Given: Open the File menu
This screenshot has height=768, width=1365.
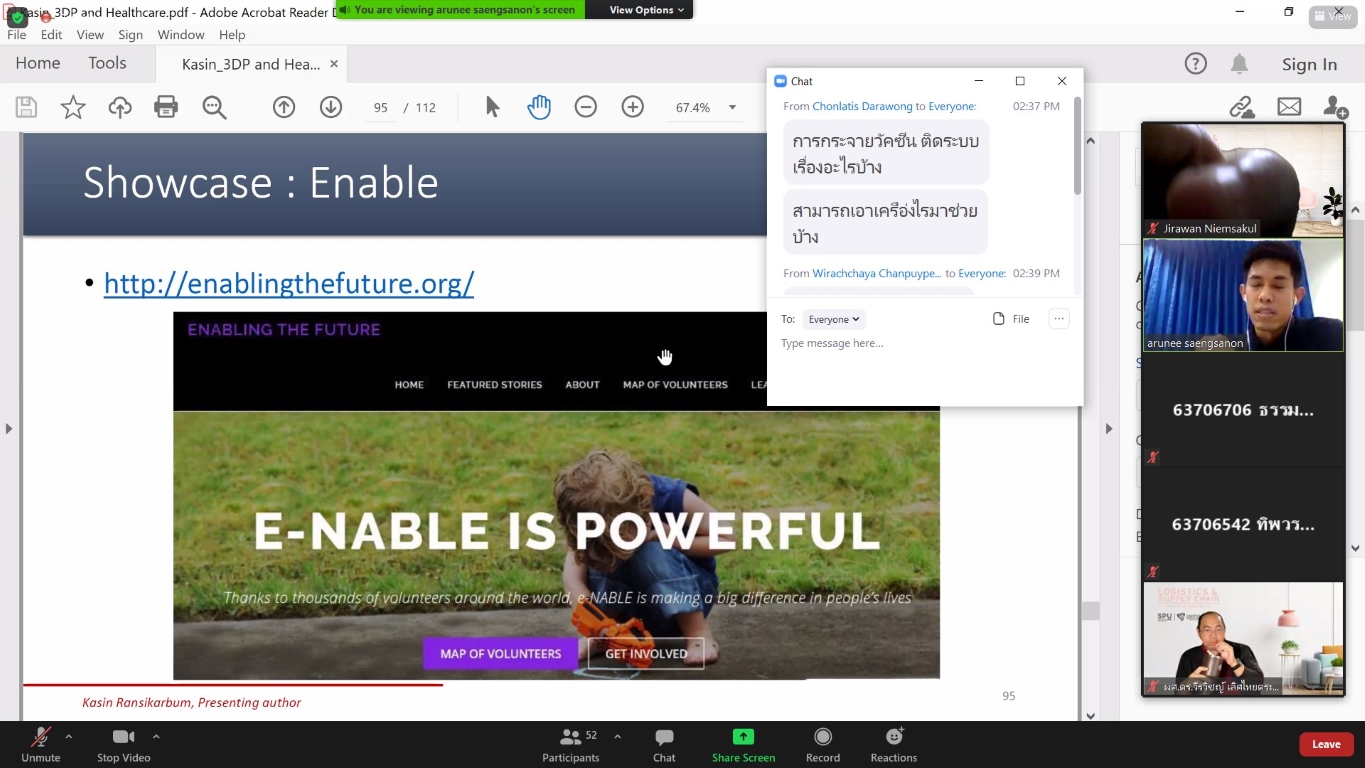Looking at the screenshot, I should click(17, 34).
